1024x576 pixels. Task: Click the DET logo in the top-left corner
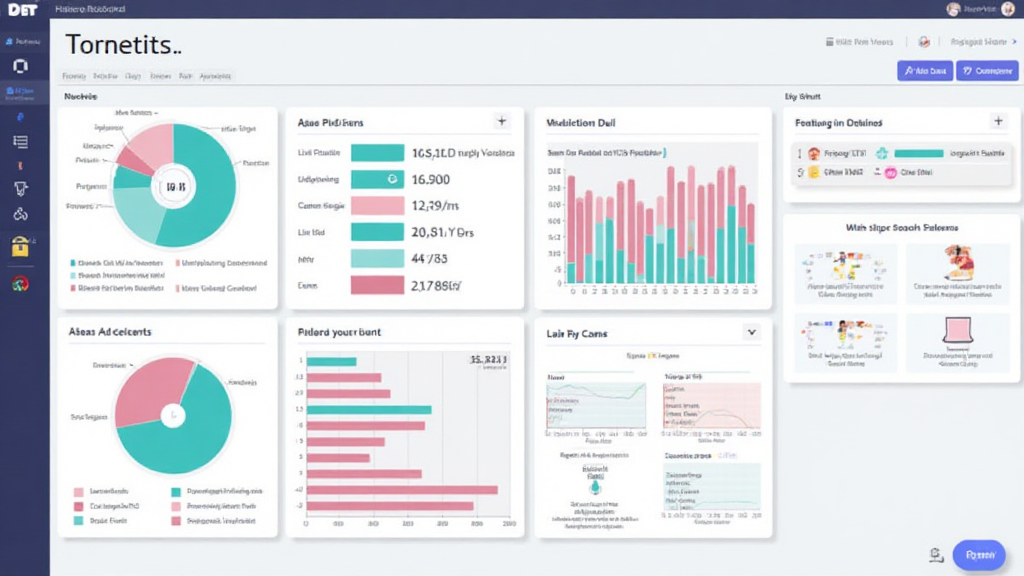23,9
